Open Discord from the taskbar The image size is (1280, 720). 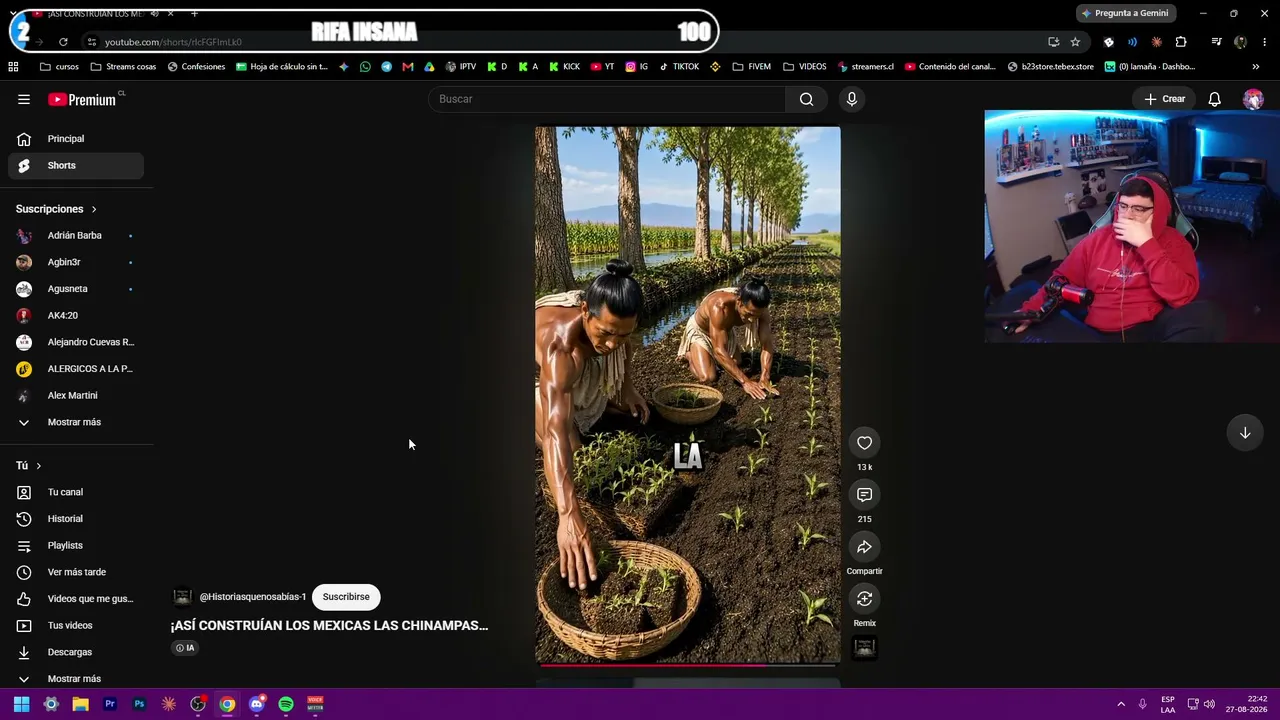257,704
